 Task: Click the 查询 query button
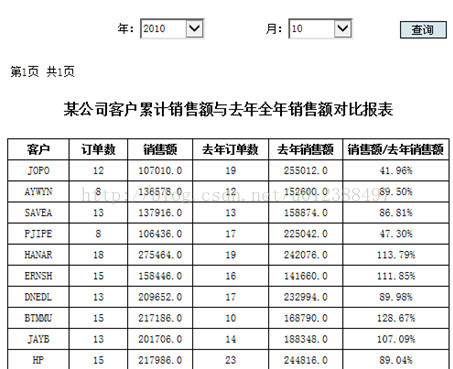tap(423, 30)
